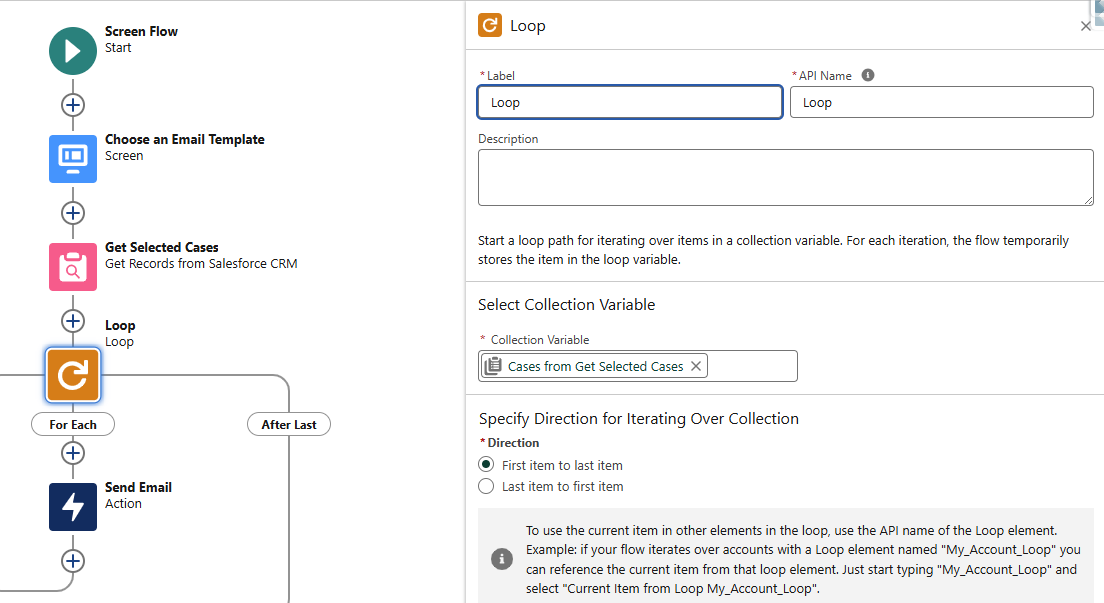Click the For Each path label

point(73,425)
